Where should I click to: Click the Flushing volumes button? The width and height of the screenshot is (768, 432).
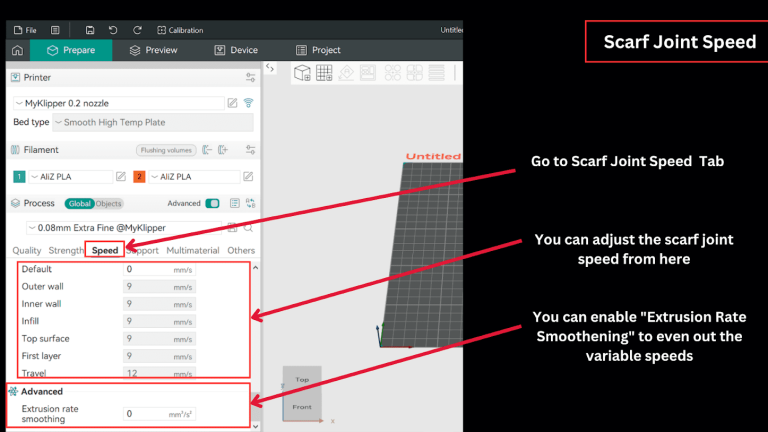pyautogui.click(x=166, y=150)
